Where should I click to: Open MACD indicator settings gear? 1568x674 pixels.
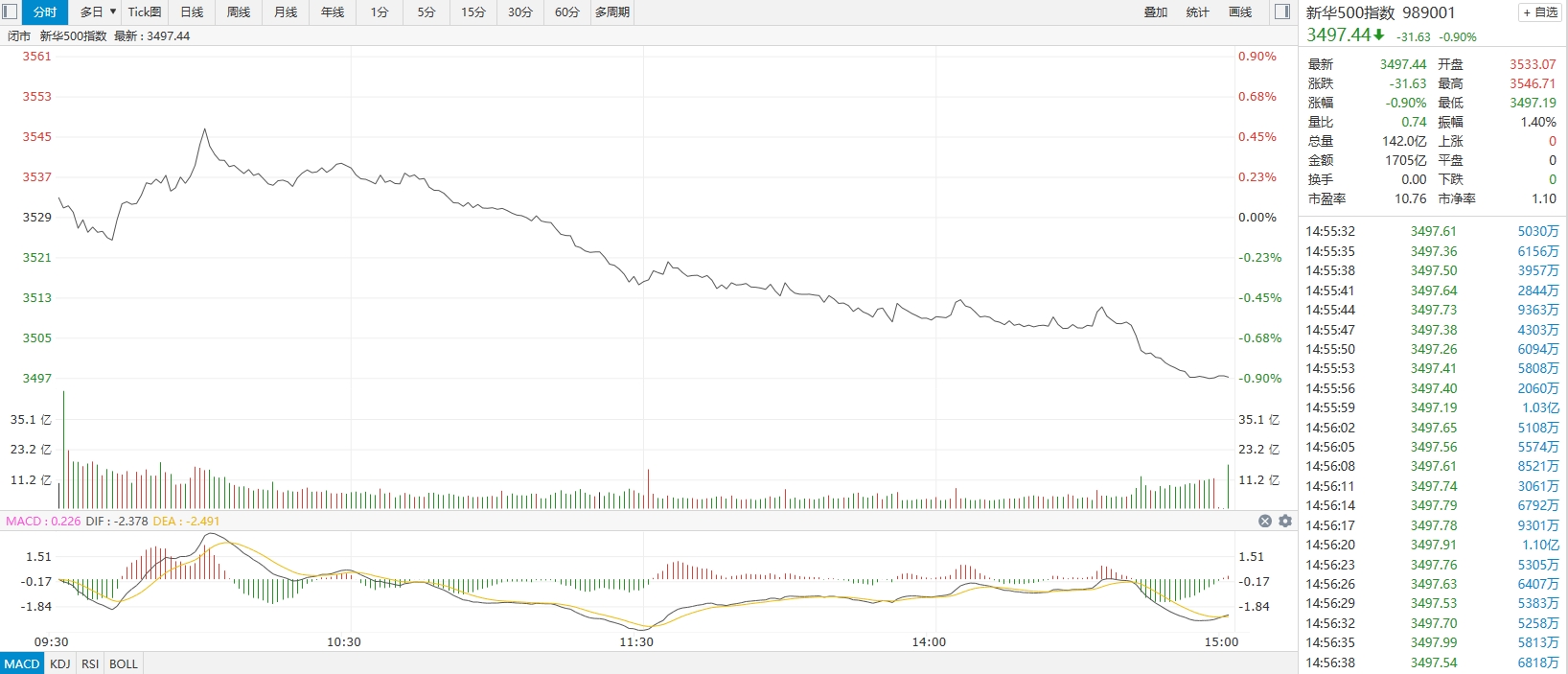click(x=1285, y=521)
